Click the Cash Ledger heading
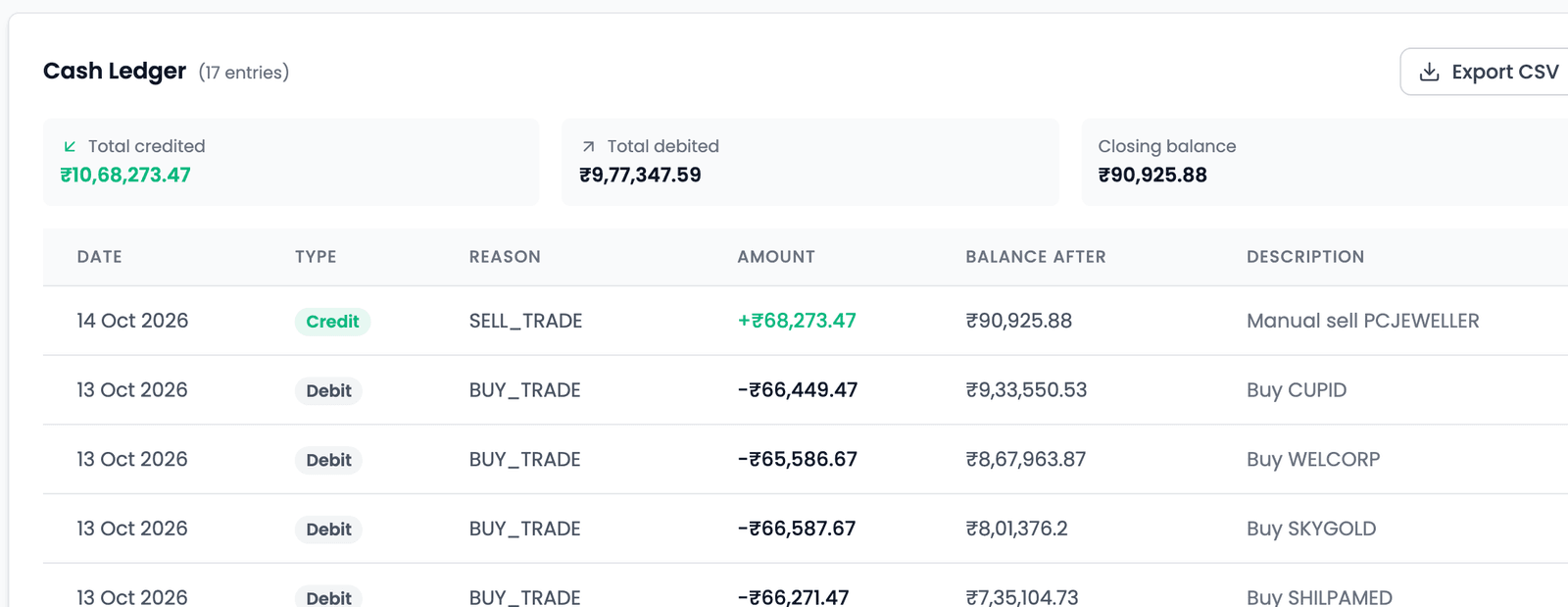This screenshot has height=607, width=1568. tap(115, 71)
